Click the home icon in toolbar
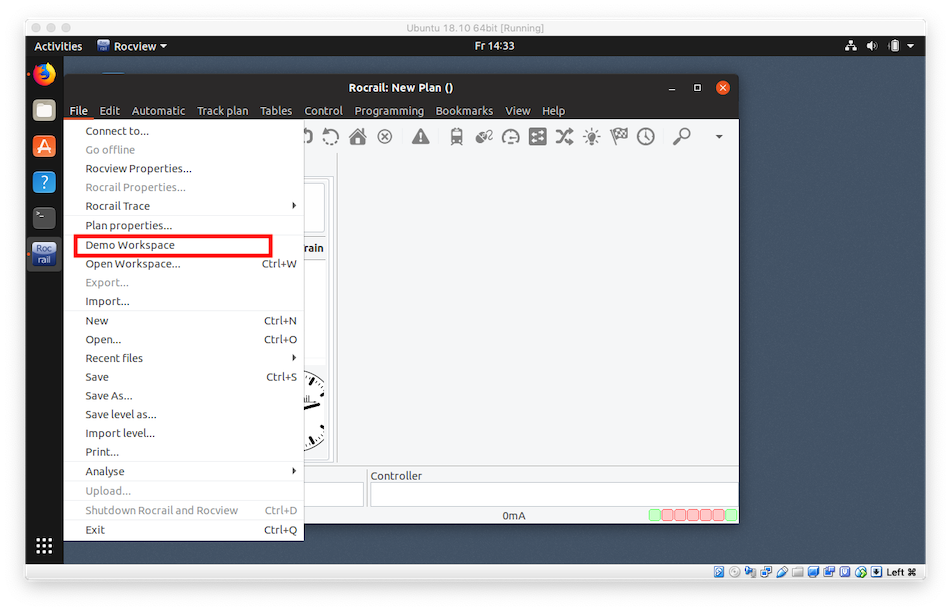 point(357,137)
